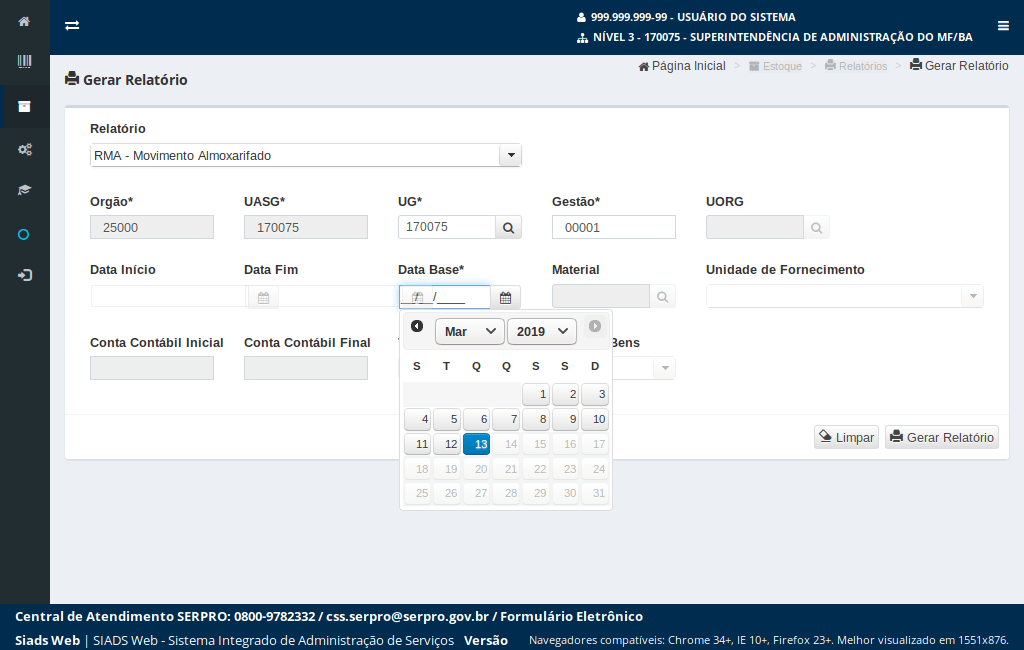Select day 12 in the calendar
The image size is (1024, 650).
click(x=447, y=444)
